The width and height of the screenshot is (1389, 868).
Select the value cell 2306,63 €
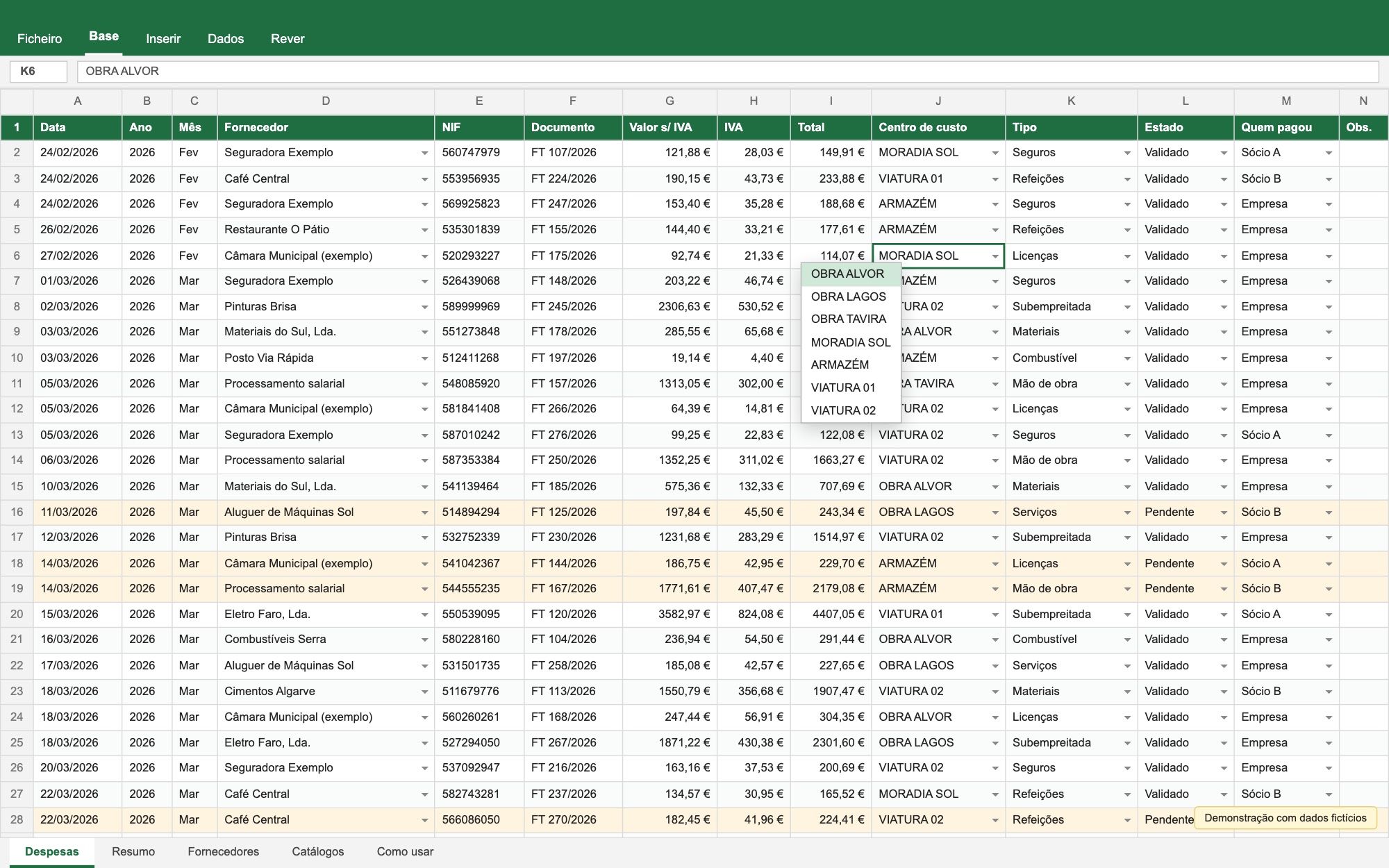click(669, 307)
